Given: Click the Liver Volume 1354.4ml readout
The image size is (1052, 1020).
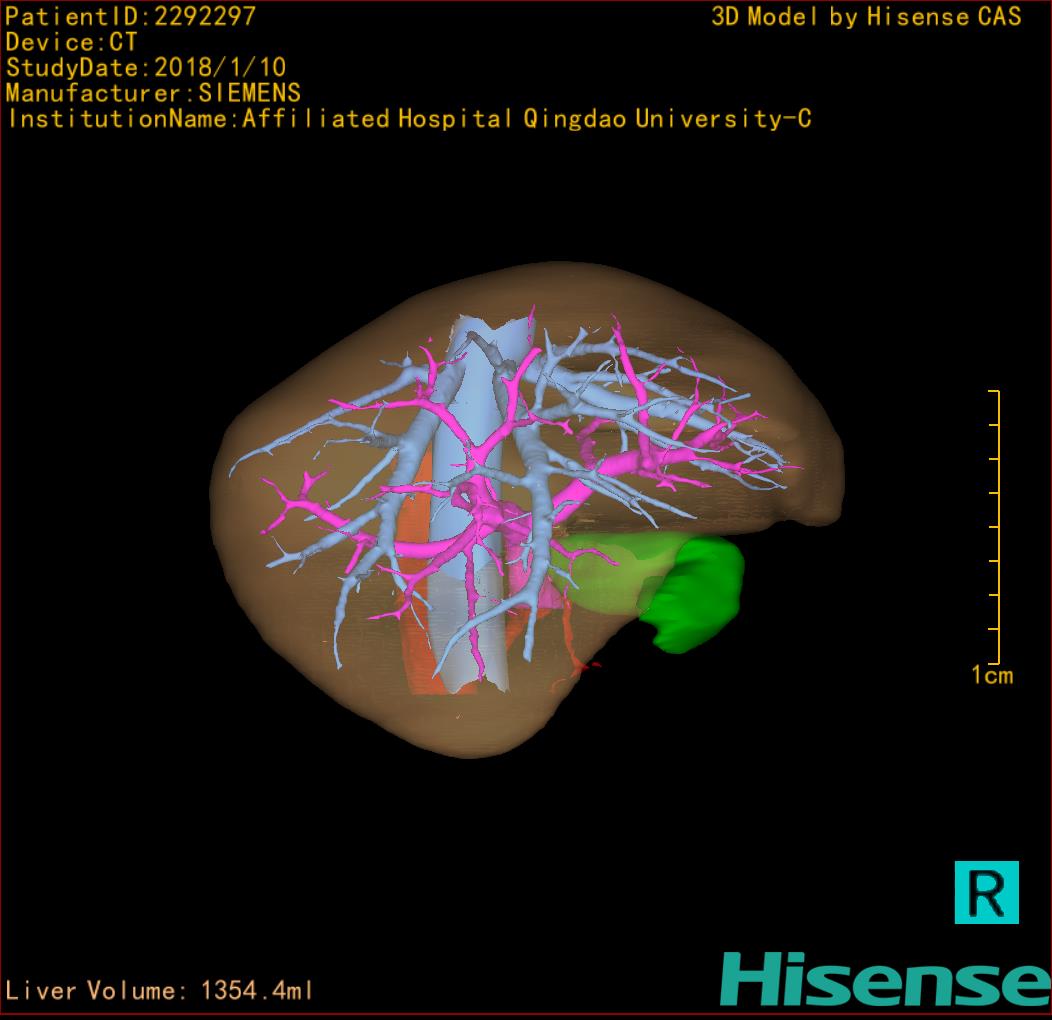Looking at the screenshot, I should click(160, 991).
